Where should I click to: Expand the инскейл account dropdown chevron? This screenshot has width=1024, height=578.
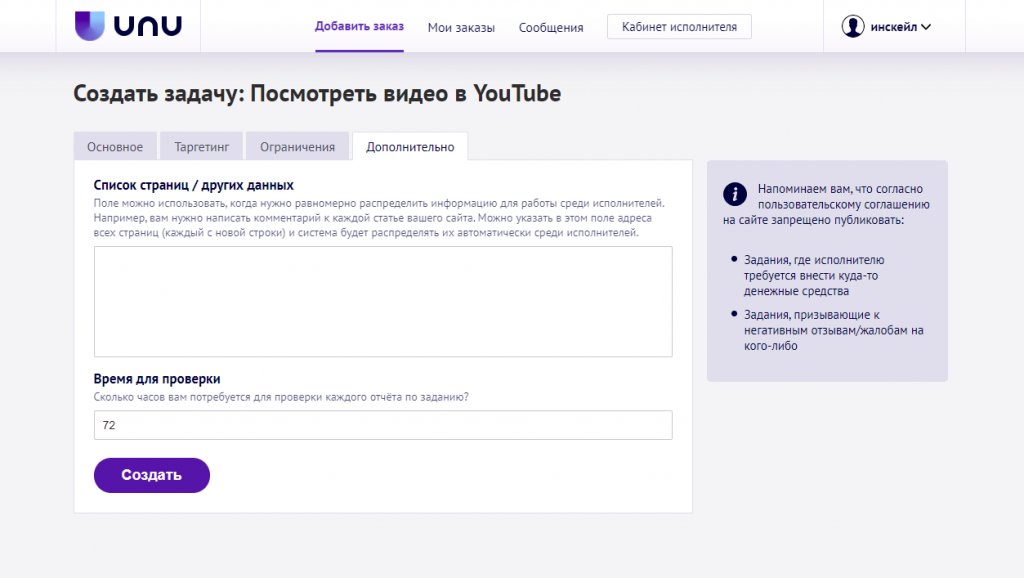(926, 27)
